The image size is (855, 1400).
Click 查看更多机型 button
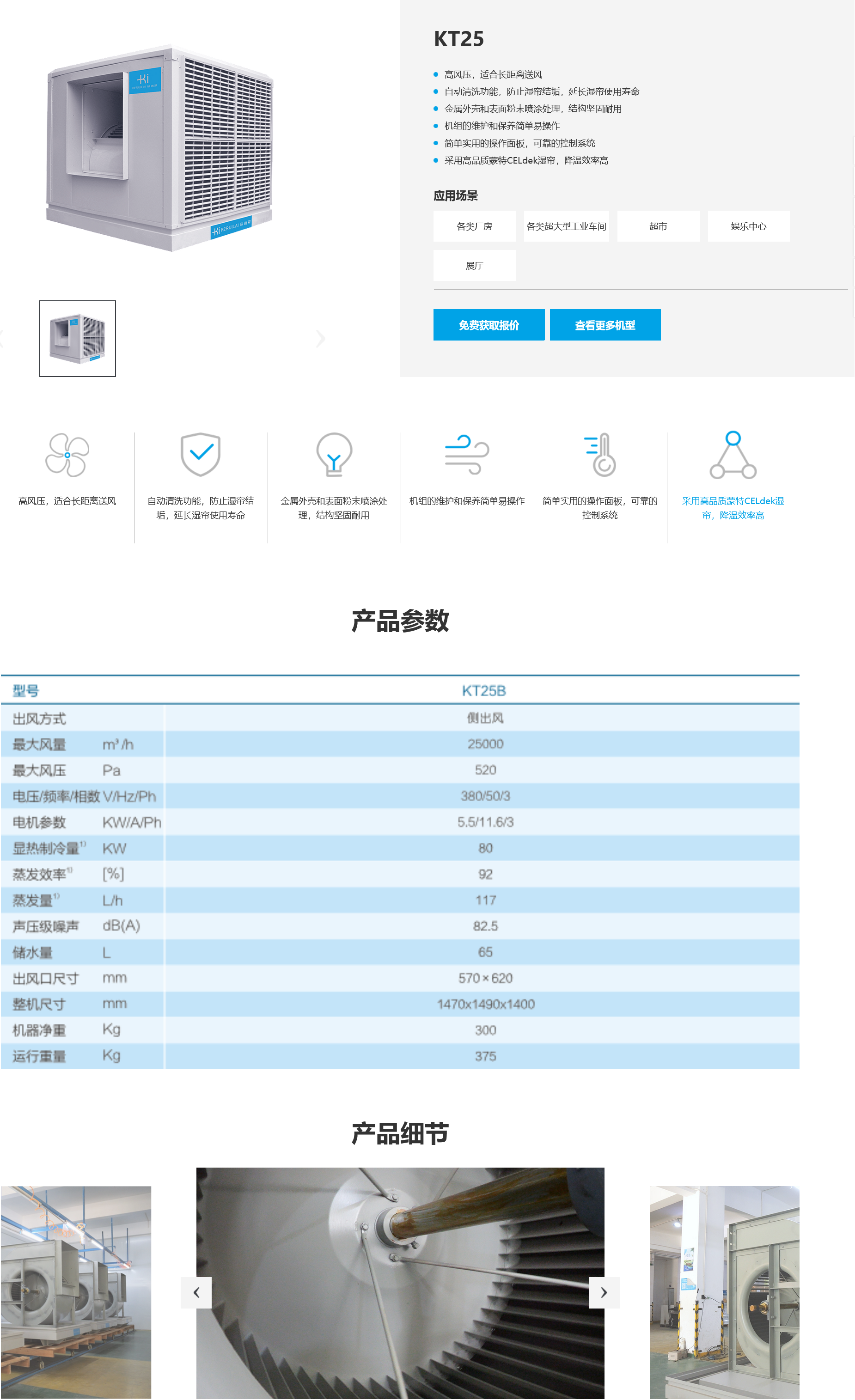(605, 325)
